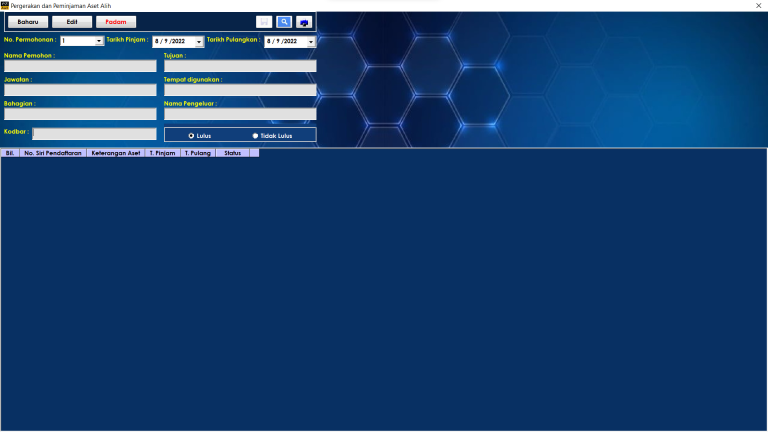
Task: Click the search magnifier icon
Action: (x=284, y=22)
